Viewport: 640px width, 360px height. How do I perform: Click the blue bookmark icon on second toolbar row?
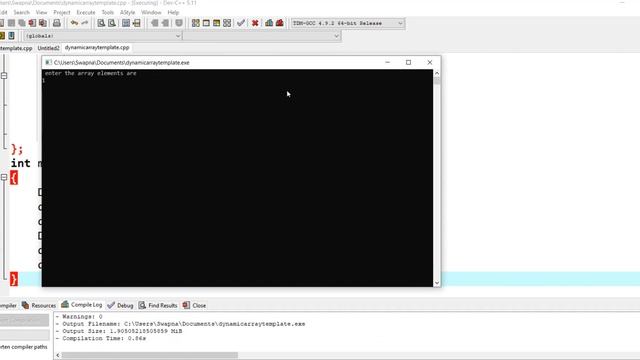(11, 36)
